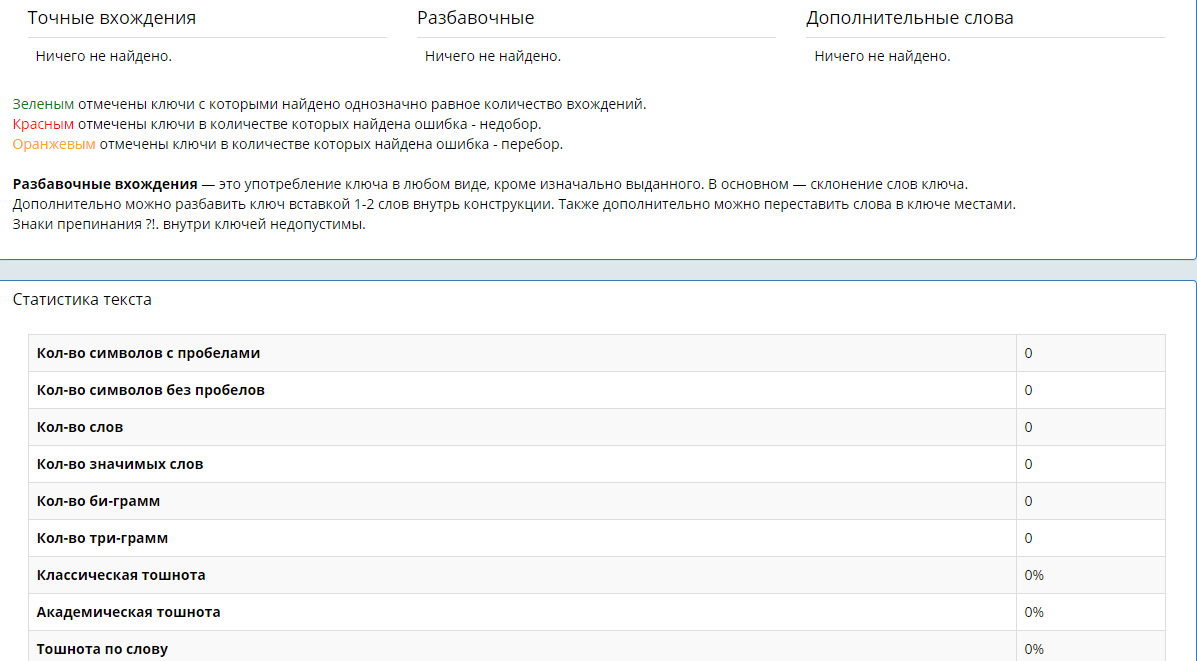Select the "Кол-во символов с пробелами" row label
1197x661 pixels.
[148, 353]
